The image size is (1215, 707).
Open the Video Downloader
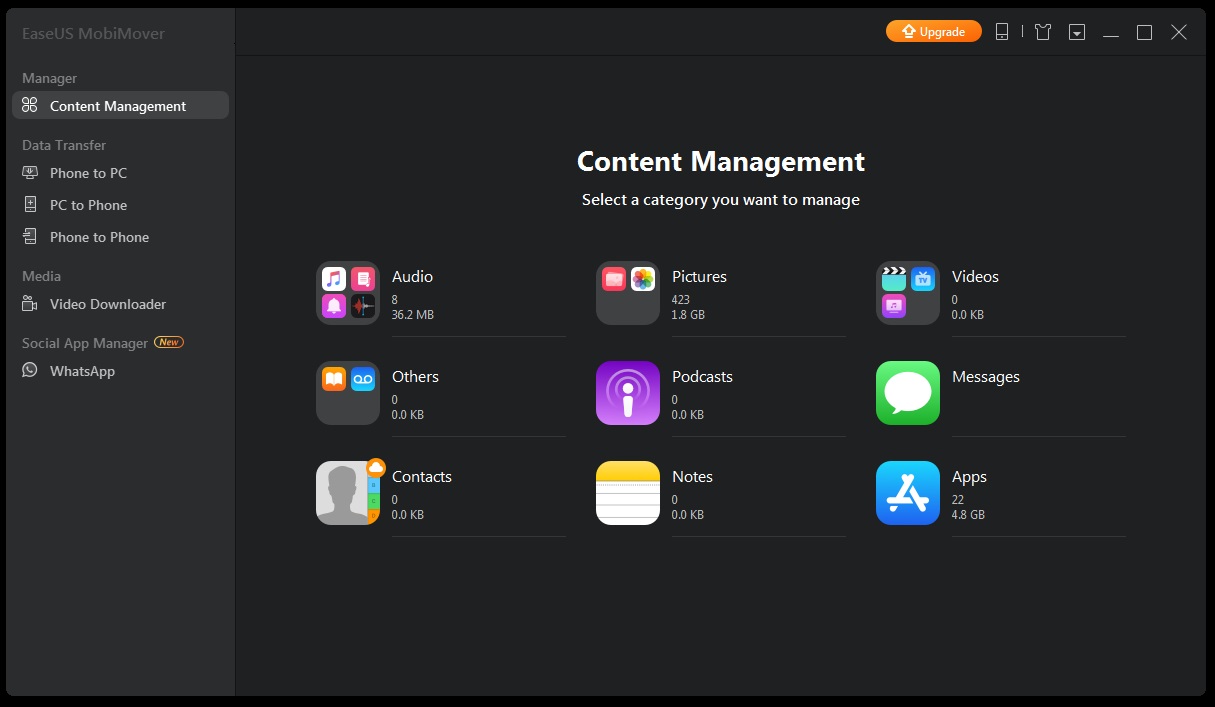pos(107,303)
